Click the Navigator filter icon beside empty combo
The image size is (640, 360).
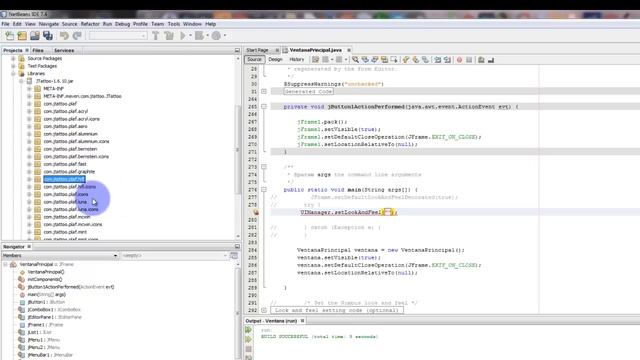click(x=234, y=256)
